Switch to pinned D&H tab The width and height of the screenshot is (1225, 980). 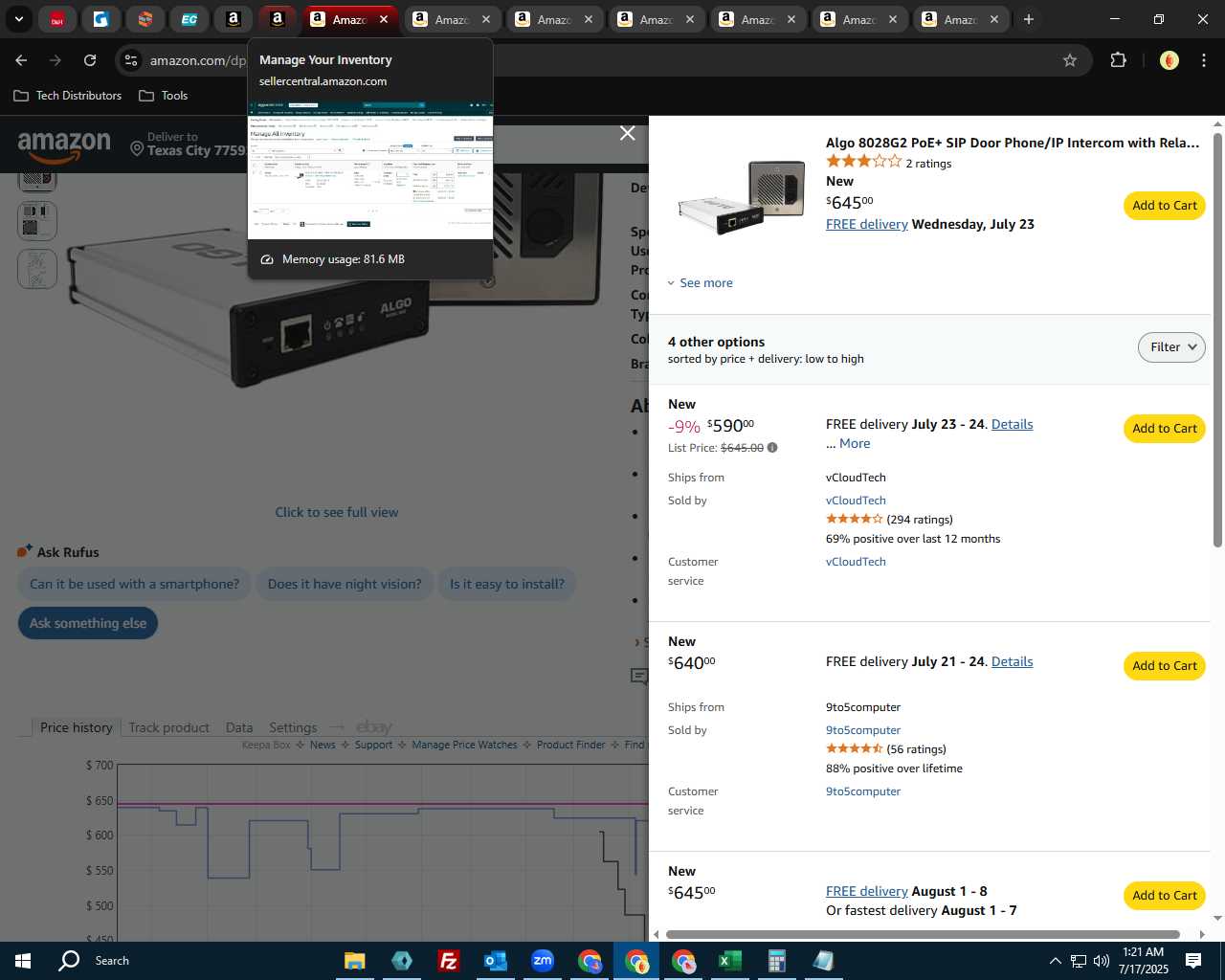pos(57,19)
